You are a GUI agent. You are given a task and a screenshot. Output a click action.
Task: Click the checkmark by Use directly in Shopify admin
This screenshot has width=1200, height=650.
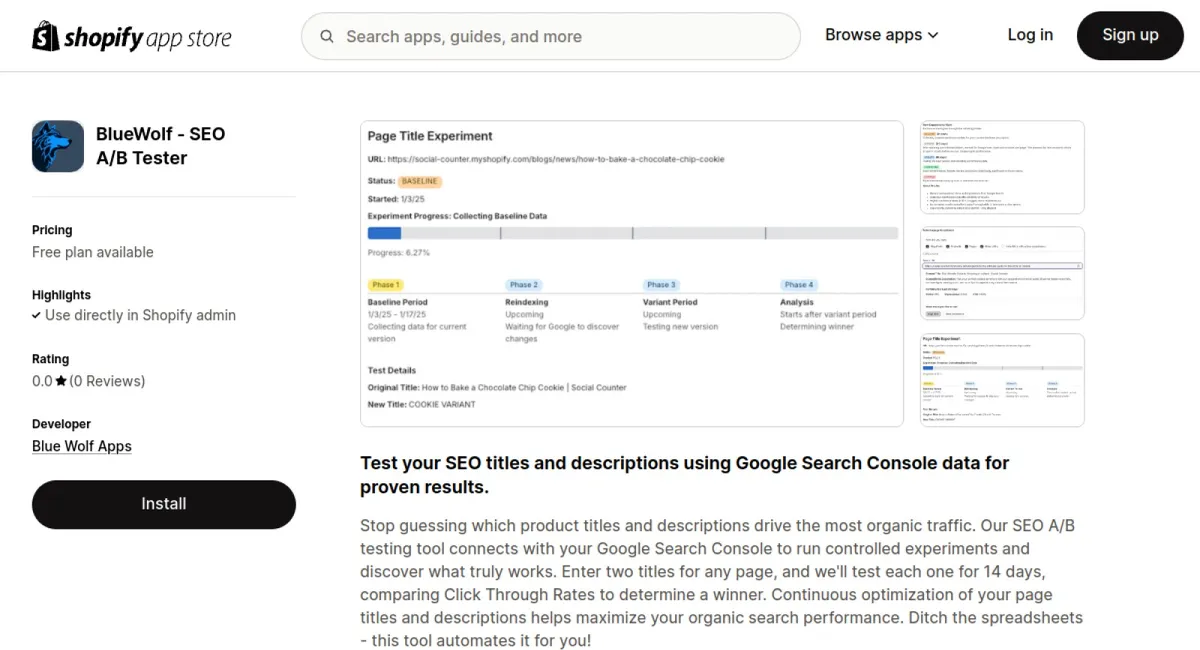[x=37, y=315]
